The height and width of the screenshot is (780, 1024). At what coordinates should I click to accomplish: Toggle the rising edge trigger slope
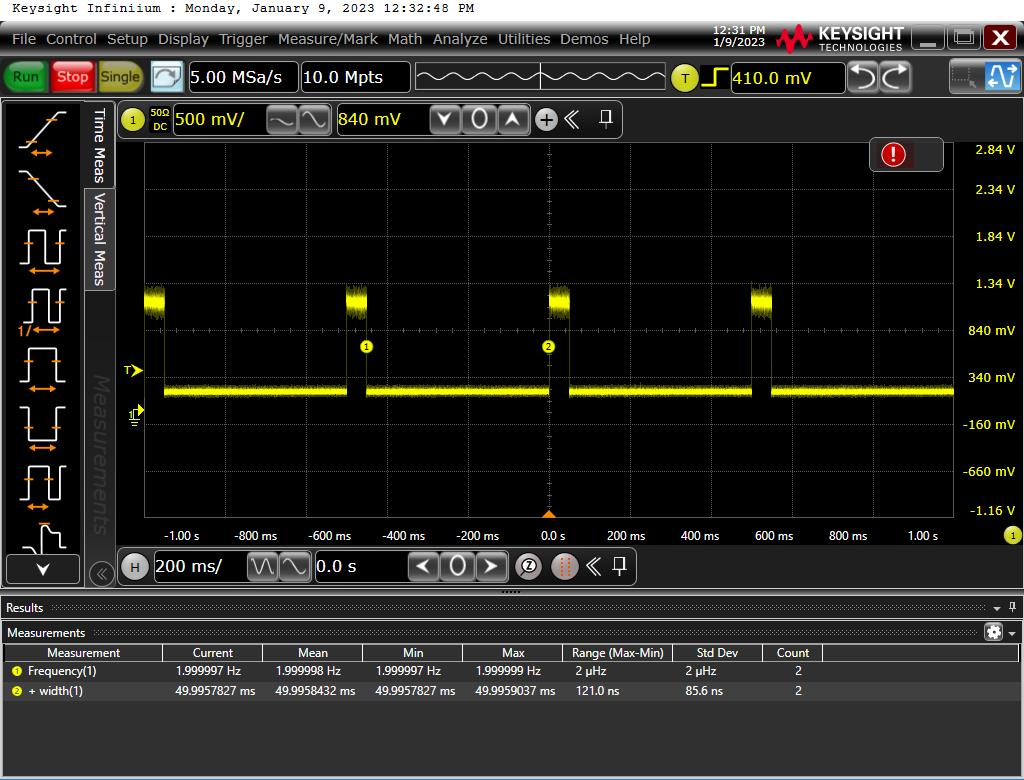click(x=714, y=77)
